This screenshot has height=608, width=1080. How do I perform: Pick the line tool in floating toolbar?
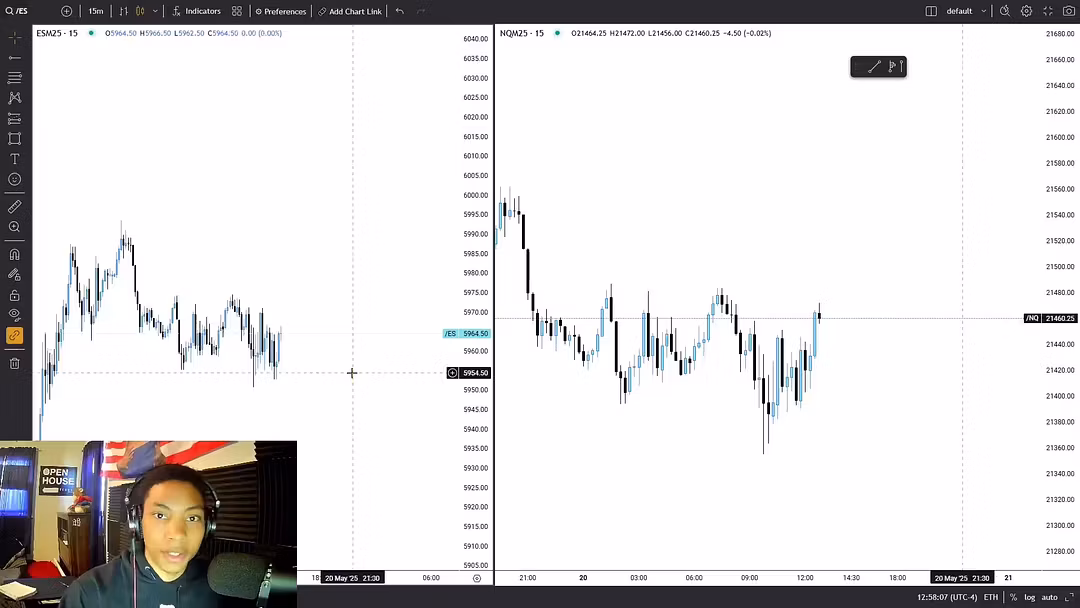(874, 67)
